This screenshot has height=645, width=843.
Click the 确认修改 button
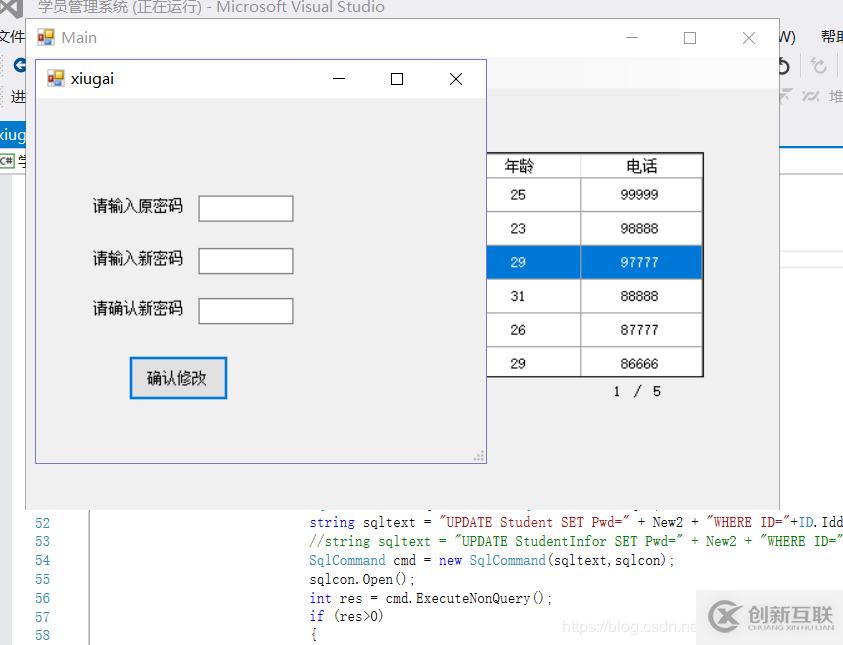[177, 377]
